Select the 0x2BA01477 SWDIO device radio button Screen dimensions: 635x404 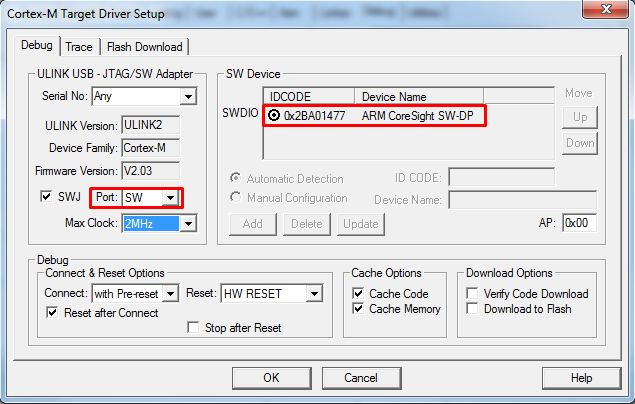click(274, 116)
